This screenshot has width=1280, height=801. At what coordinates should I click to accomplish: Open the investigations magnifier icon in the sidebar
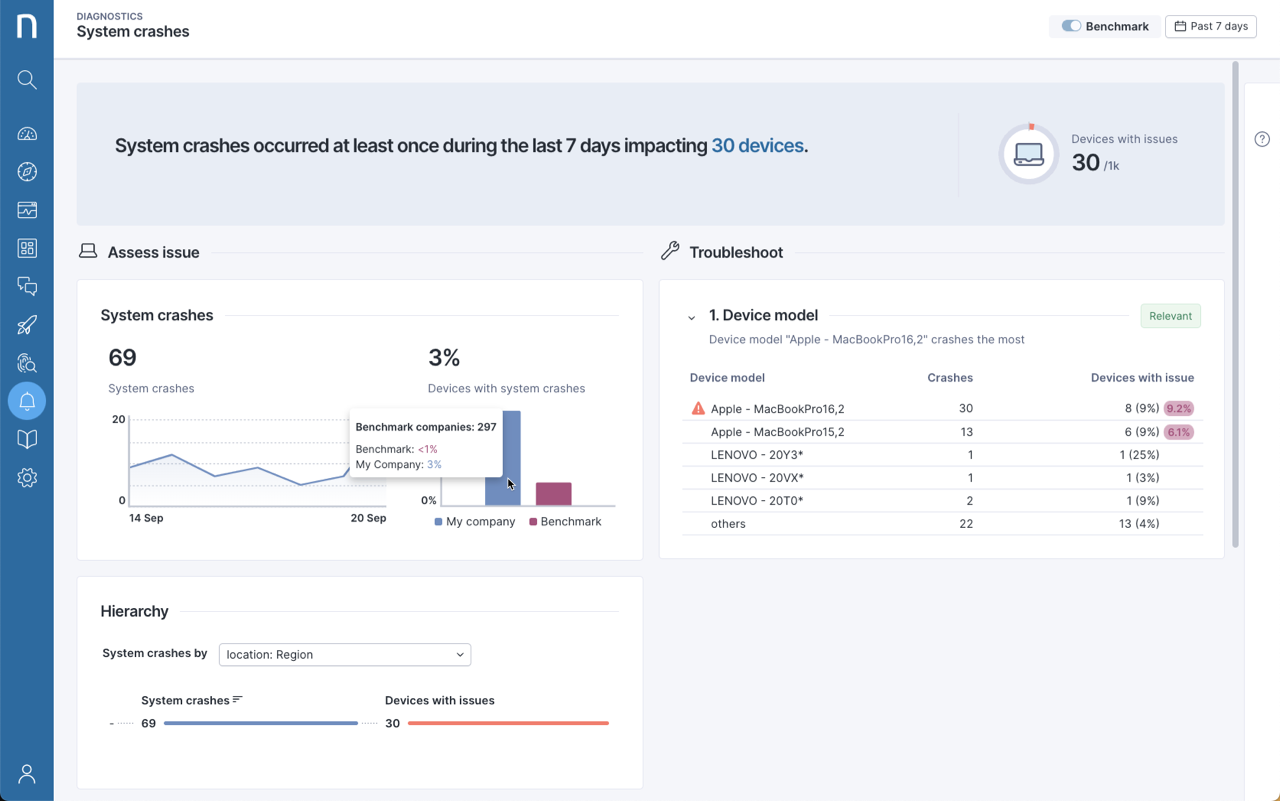27,362
